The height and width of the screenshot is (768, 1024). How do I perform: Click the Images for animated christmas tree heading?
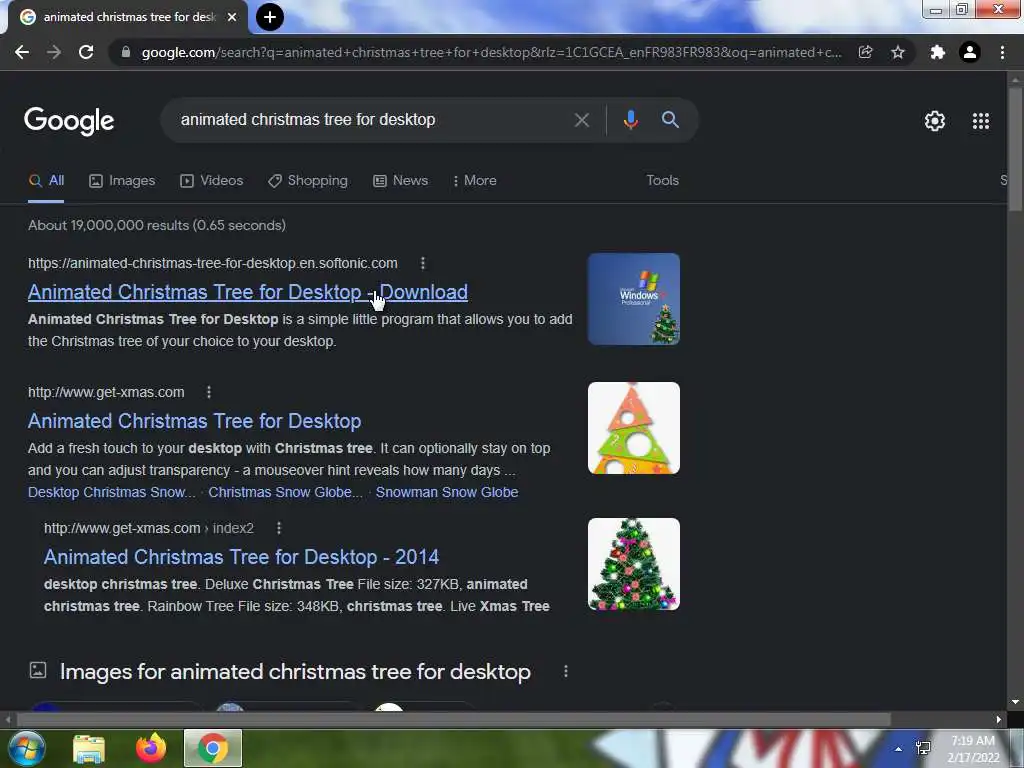coord(295,672)
